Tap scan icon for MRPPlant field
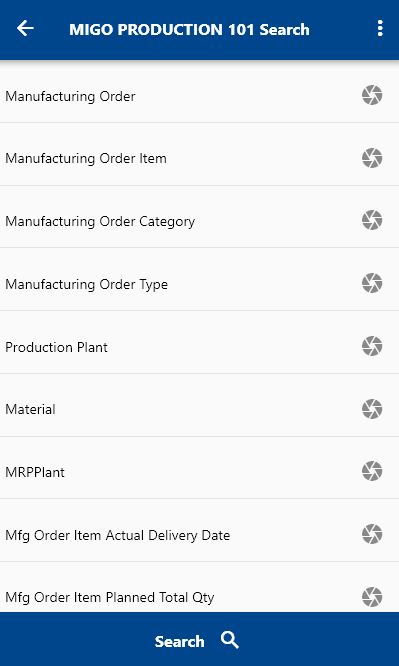The width and height of the screenshot is (399, 666). (x=372, y=471)
